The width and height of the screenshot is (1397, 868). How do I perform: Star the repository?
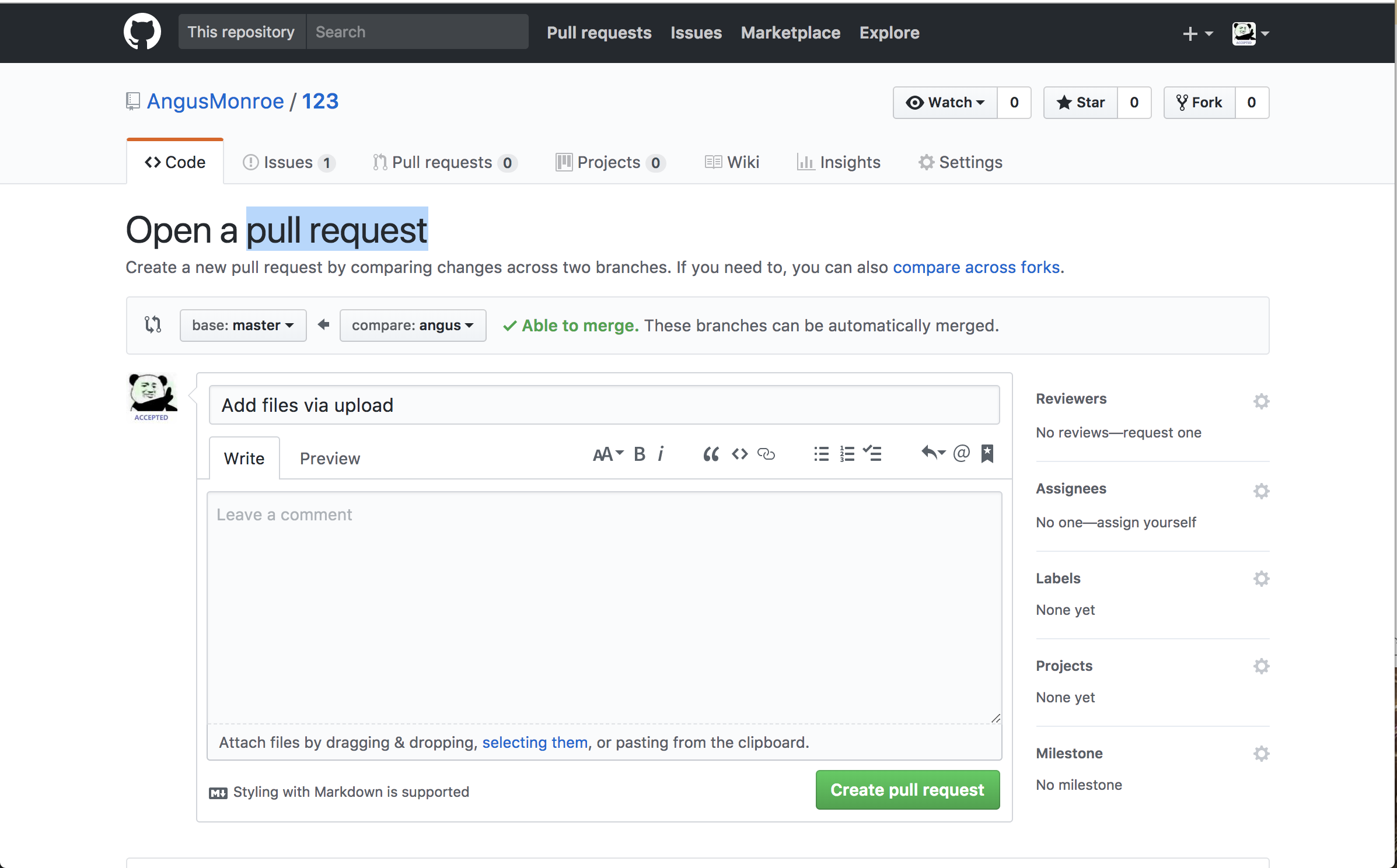coord(1080,103)
